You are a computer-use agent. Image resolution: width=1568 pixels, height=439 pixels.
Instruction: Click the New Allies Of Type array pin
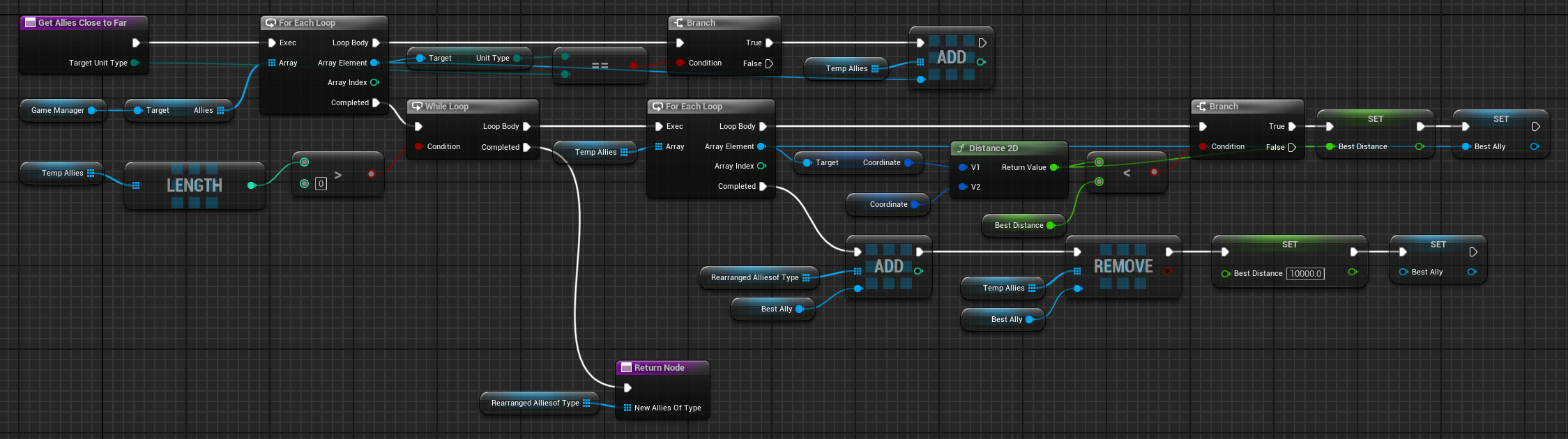pyautogui.click(x=627, y=408)
